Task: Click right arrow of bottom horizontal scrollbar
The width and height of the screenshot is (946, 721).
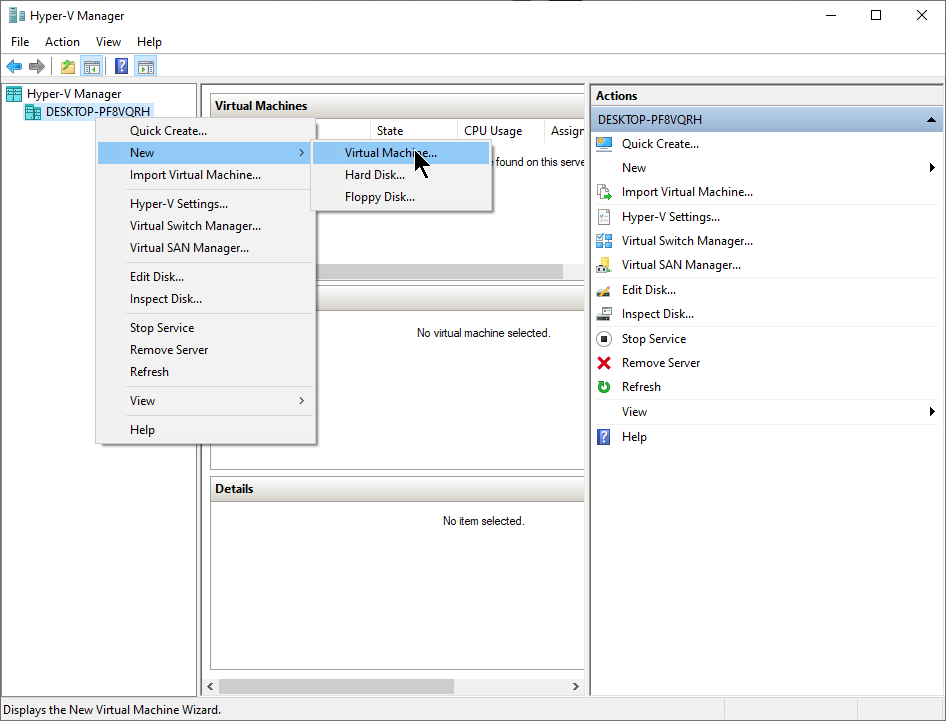Action: 575,687
